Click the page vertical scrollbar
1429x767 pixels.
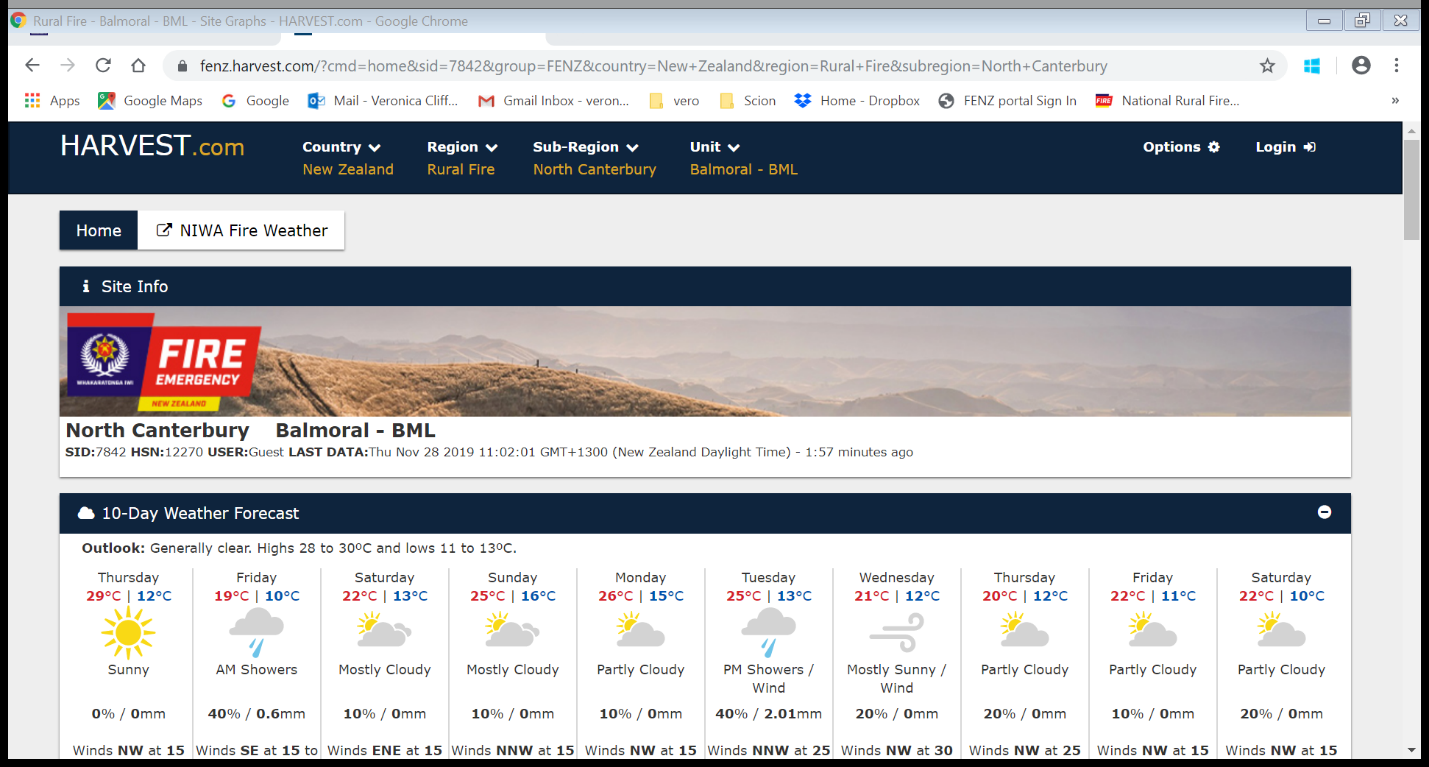tap(1411, 190)
